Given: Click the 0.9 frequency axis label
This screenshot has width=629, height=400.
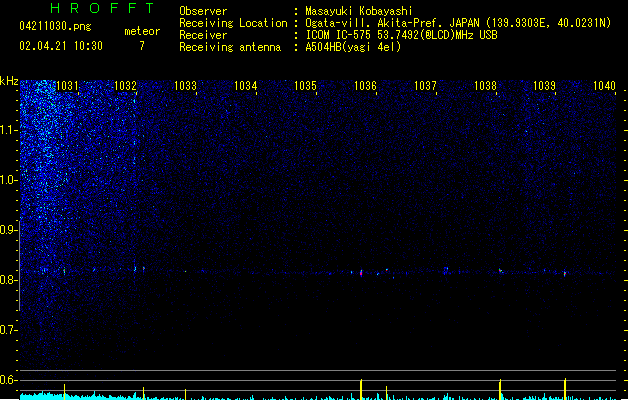Looking at the screenshot, I should 8,230.
